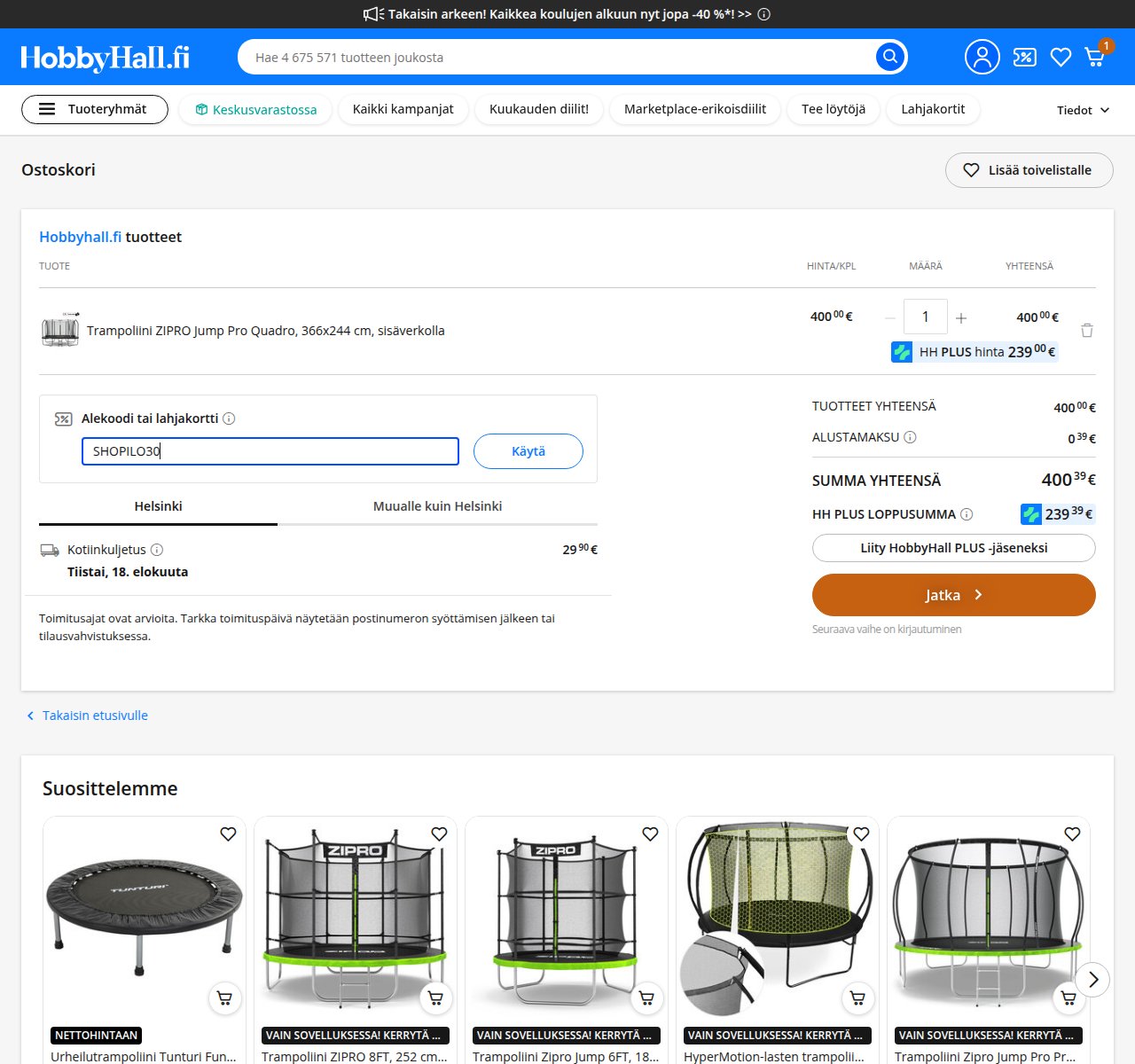The image size is (1135, 1064).
Task: Favorite the Zipro Jump 6FT trampoline heart
Action: [650, 834]
